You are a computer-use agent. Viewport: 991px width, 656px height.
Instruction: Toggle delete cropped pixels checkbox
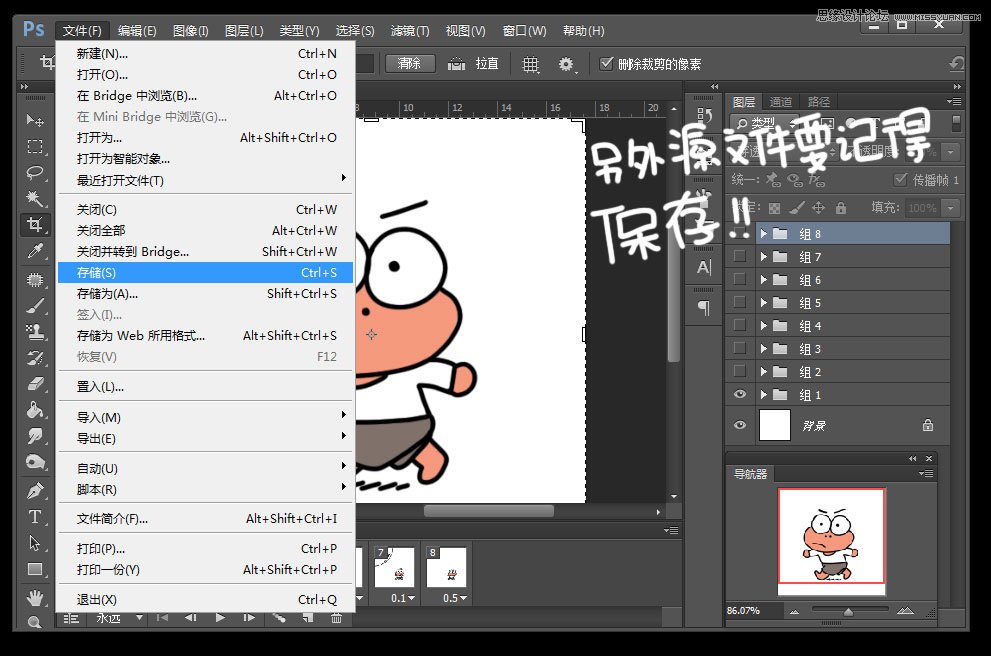(606, 63)
